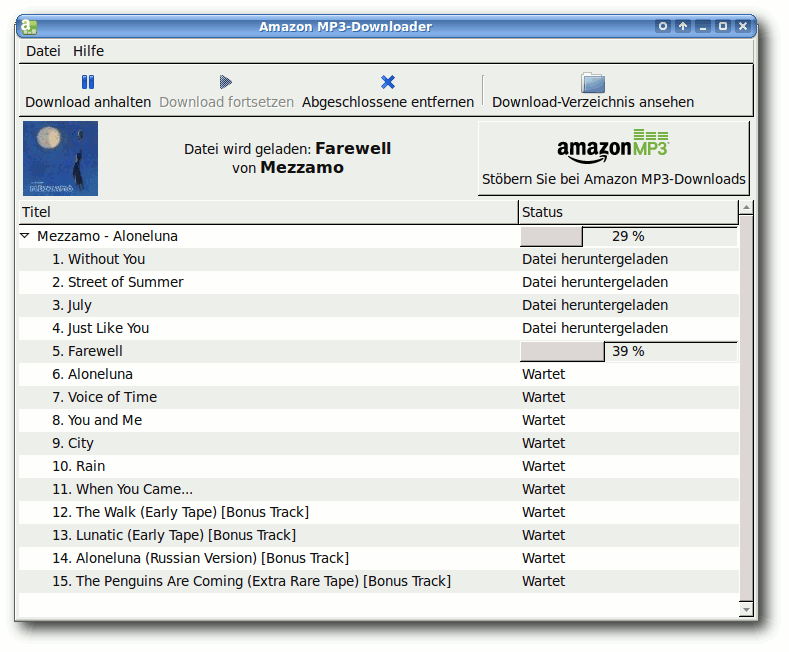
Task: Click the vertical scrollbar track
Action: point(746,408)
